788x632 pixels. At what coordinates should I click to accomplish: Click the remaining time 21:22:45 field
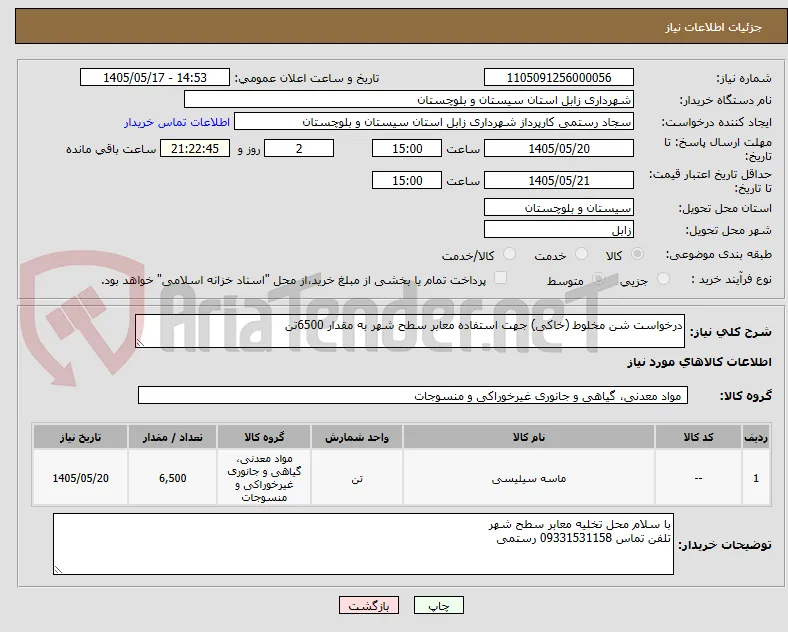click(x=195, y=148)
